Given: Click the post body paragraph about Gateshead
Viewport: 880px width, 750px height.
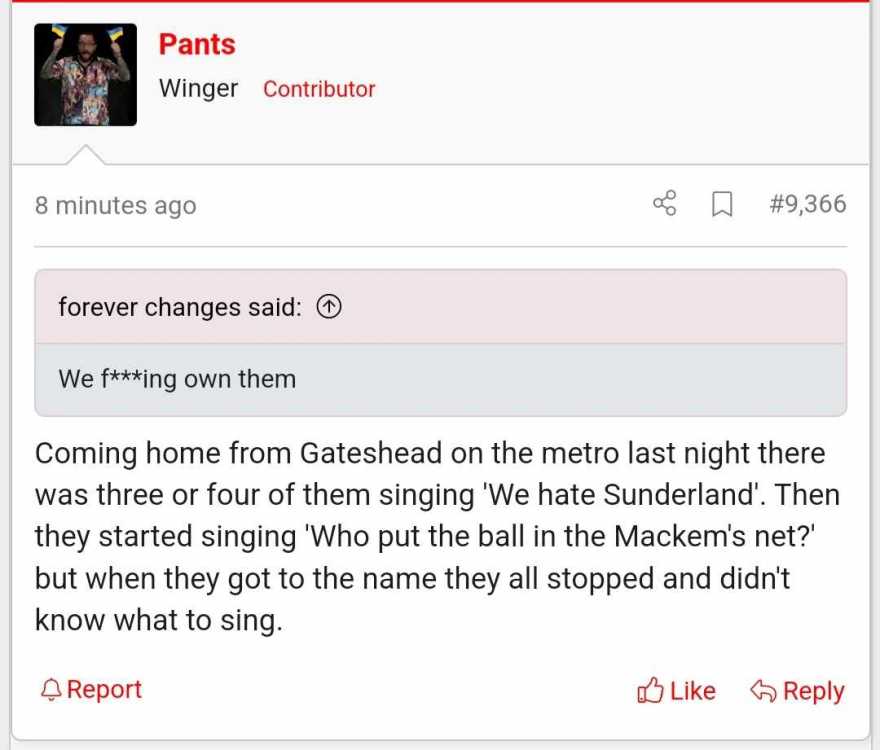Looking at the screenshot, I should (x=437, y=537).
